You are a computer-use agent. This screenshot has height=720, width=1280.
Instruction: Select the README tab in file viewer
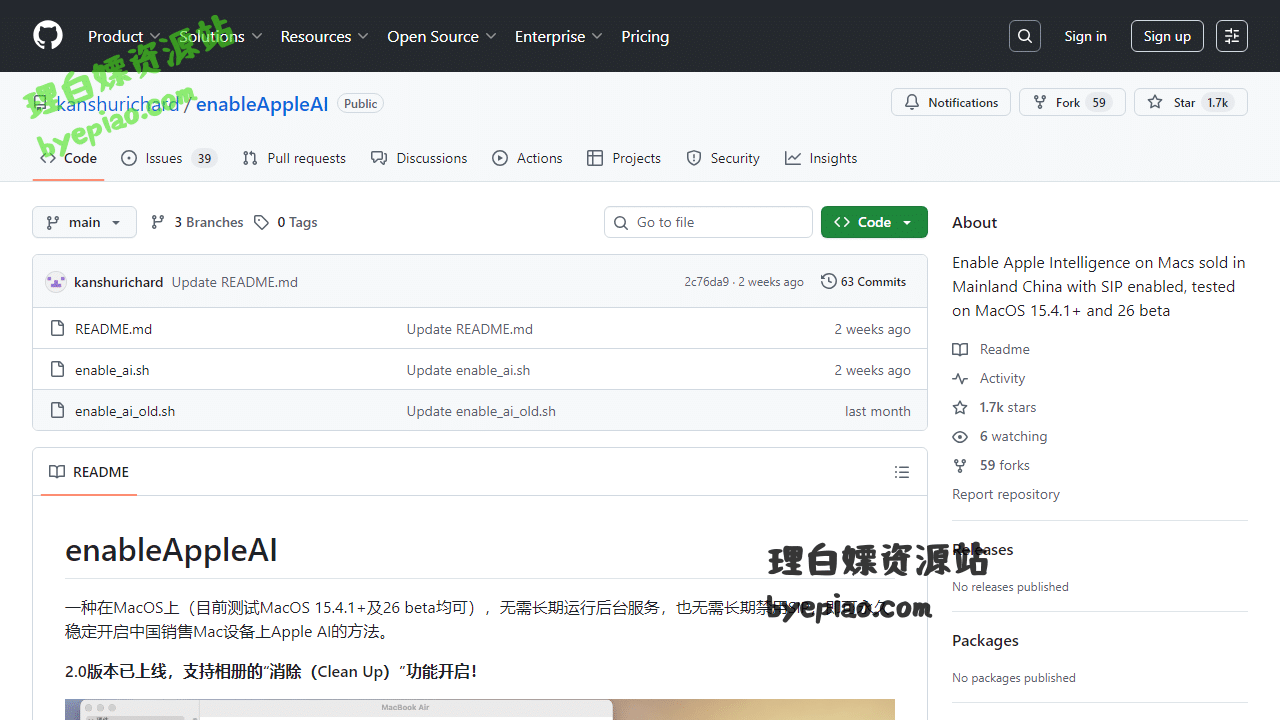click(89, 472)
